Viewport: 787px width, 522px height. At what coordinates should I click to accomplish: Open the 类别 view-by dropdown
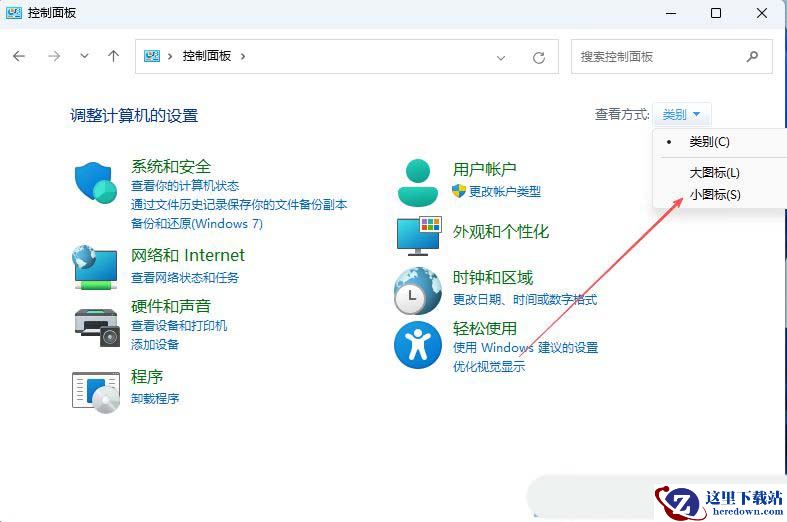[x=681, y=115]
